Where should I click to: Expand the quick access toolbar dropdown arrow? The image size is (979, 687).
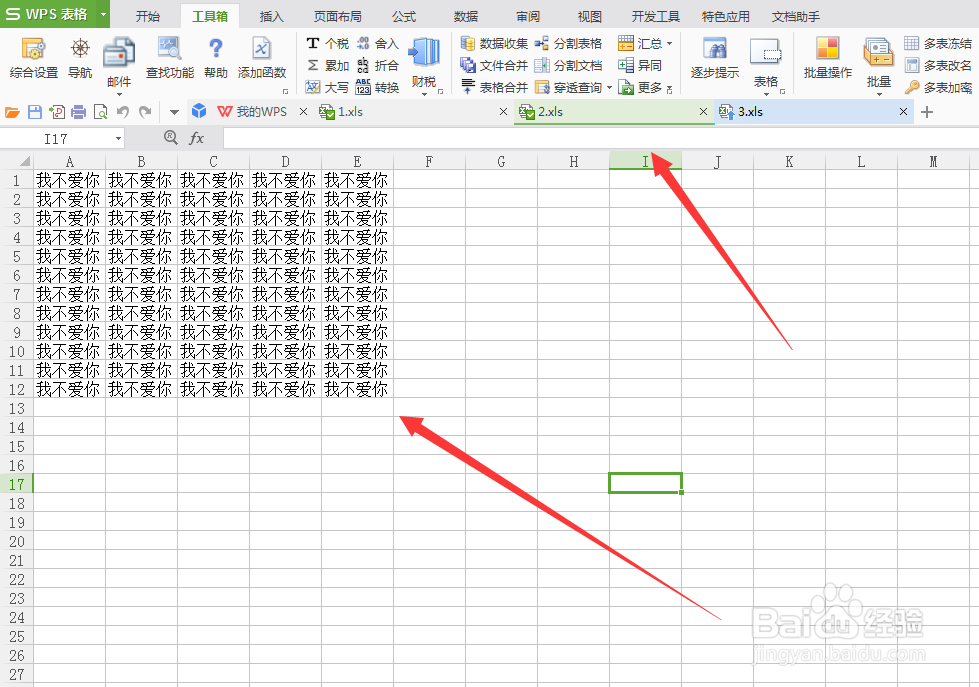(x=174, y=112)
